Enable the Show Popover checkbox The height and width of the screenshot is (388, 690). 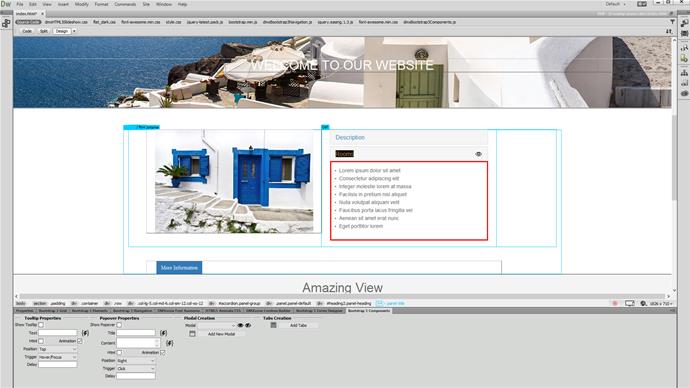pos(119,325)
